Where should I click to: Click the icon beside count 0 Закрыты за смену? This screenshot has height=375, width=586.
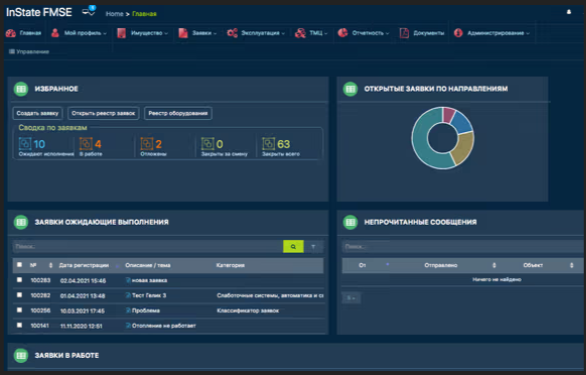tap(208, 144)
